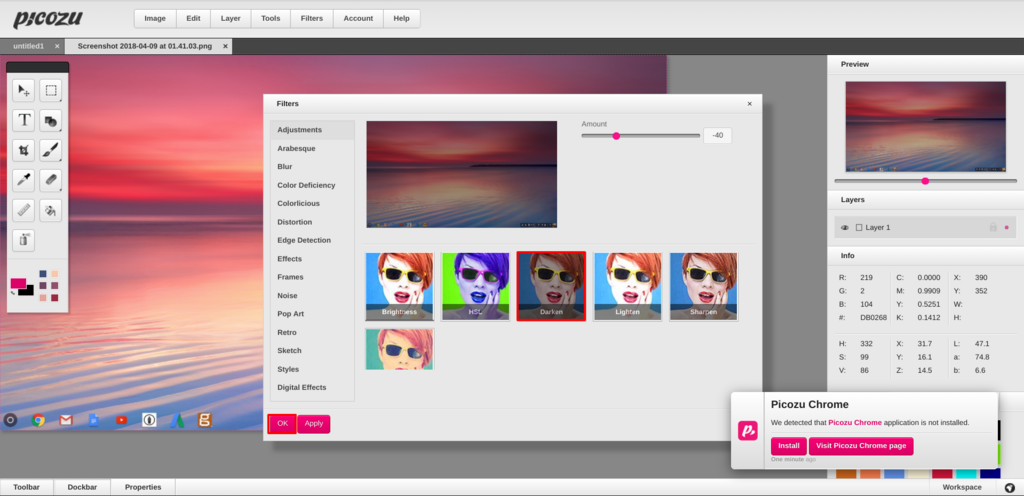Viewport: 1024px width, 496px height.
Task: Click the compass icon next to Workspace
Action: [1009, 488]
